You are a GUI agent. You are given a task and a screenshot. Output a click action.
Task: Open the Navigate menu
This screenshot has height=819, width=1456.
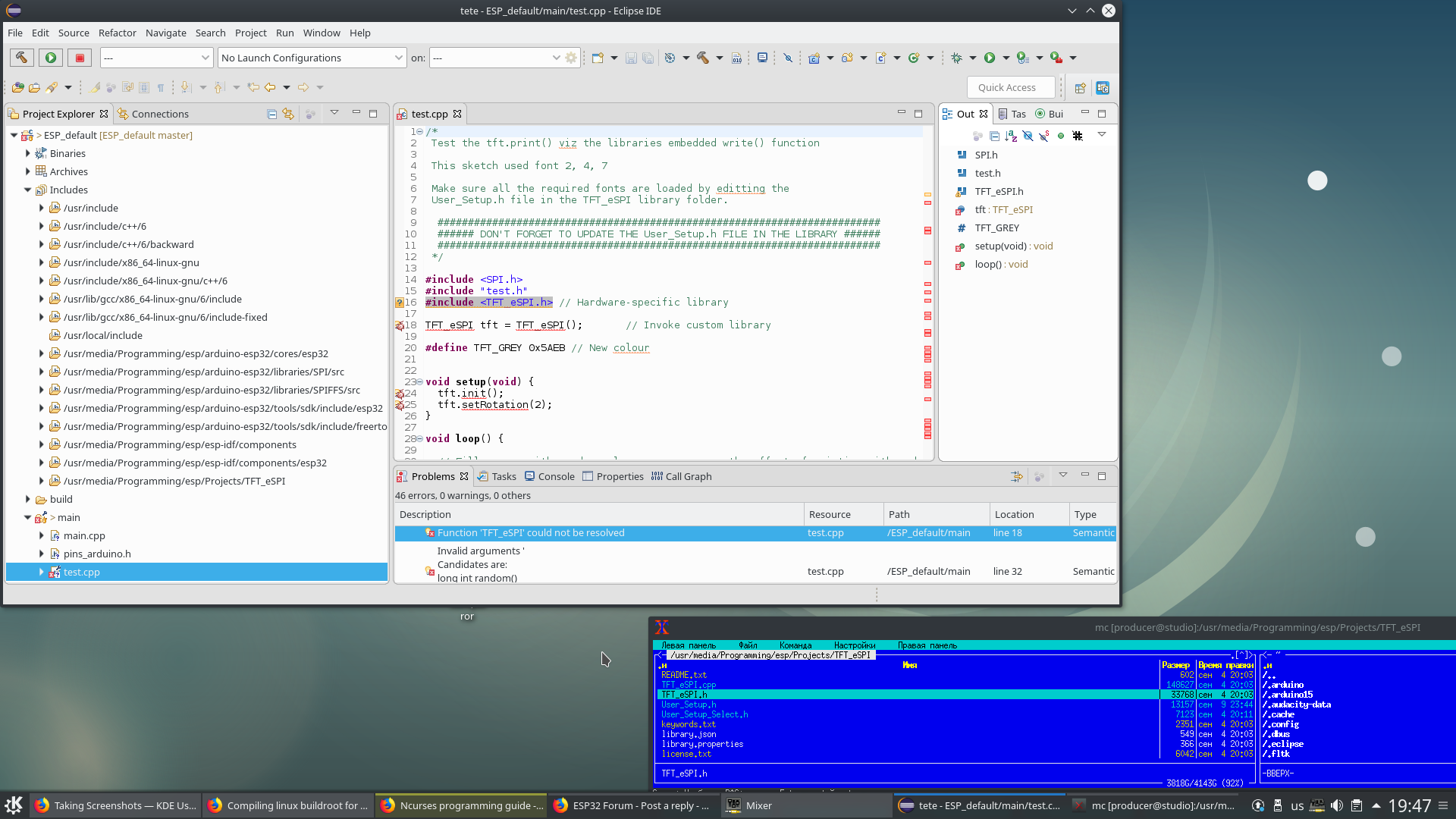point(166,33)
